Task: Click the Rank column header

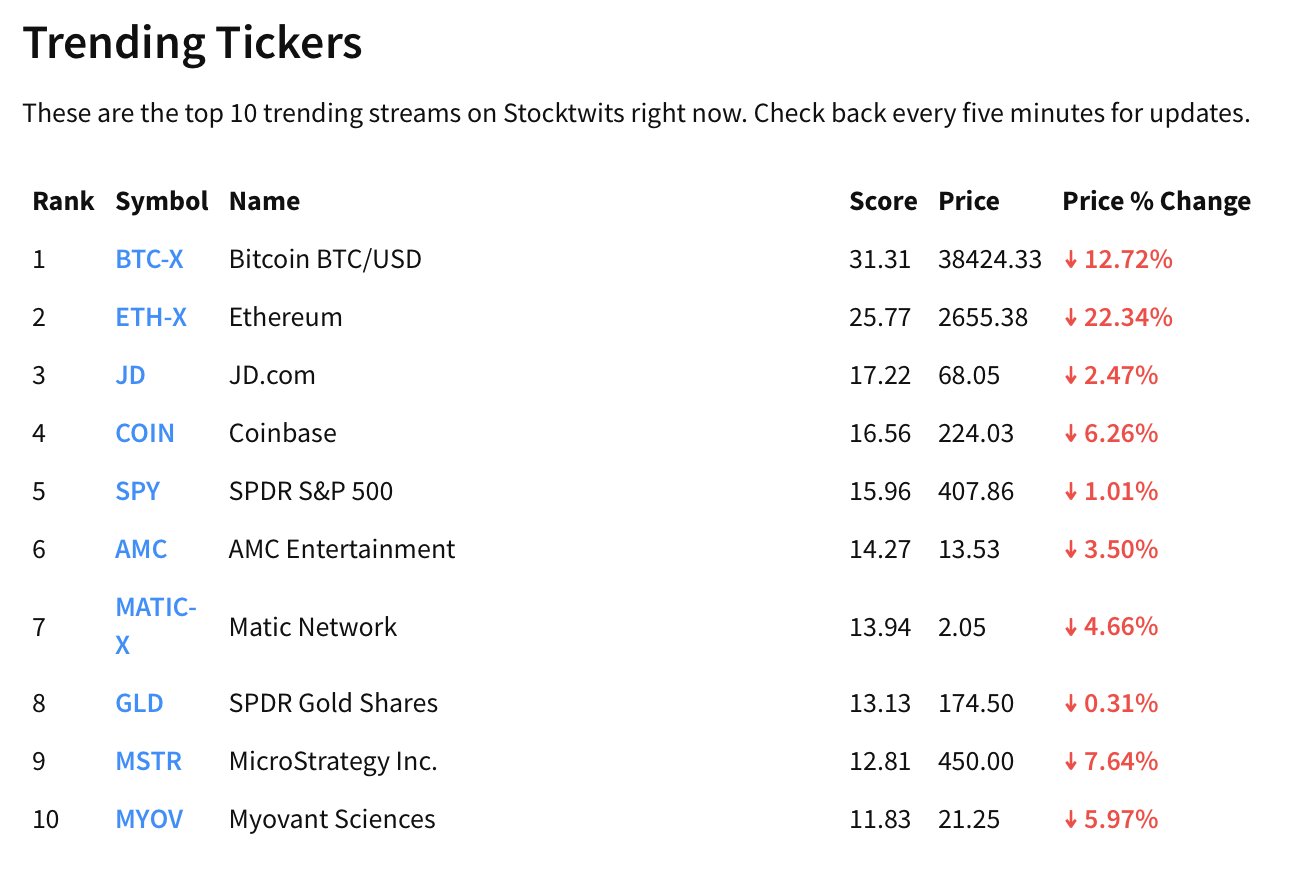Action: [63, 202]
